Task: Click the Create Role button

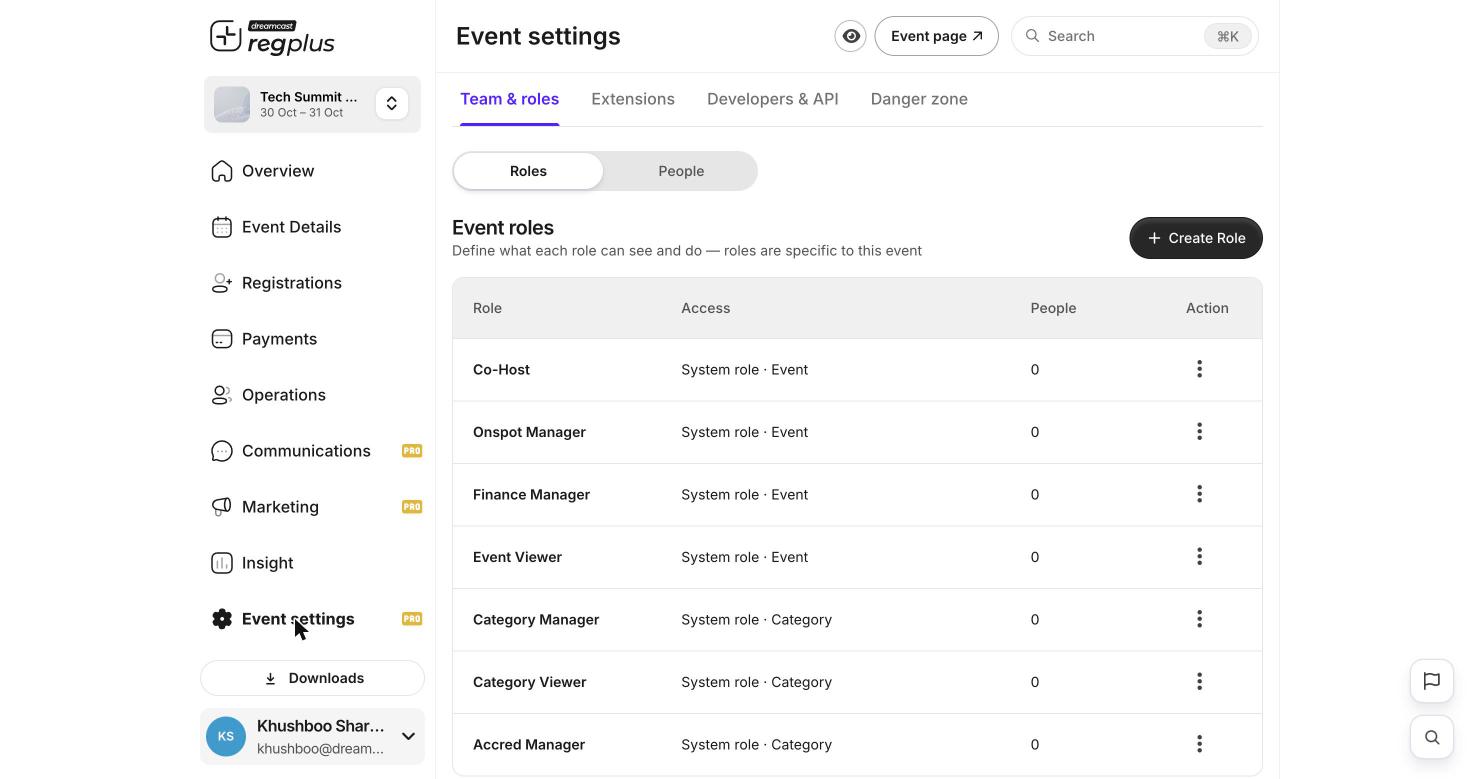Action: pos(1196,238)
